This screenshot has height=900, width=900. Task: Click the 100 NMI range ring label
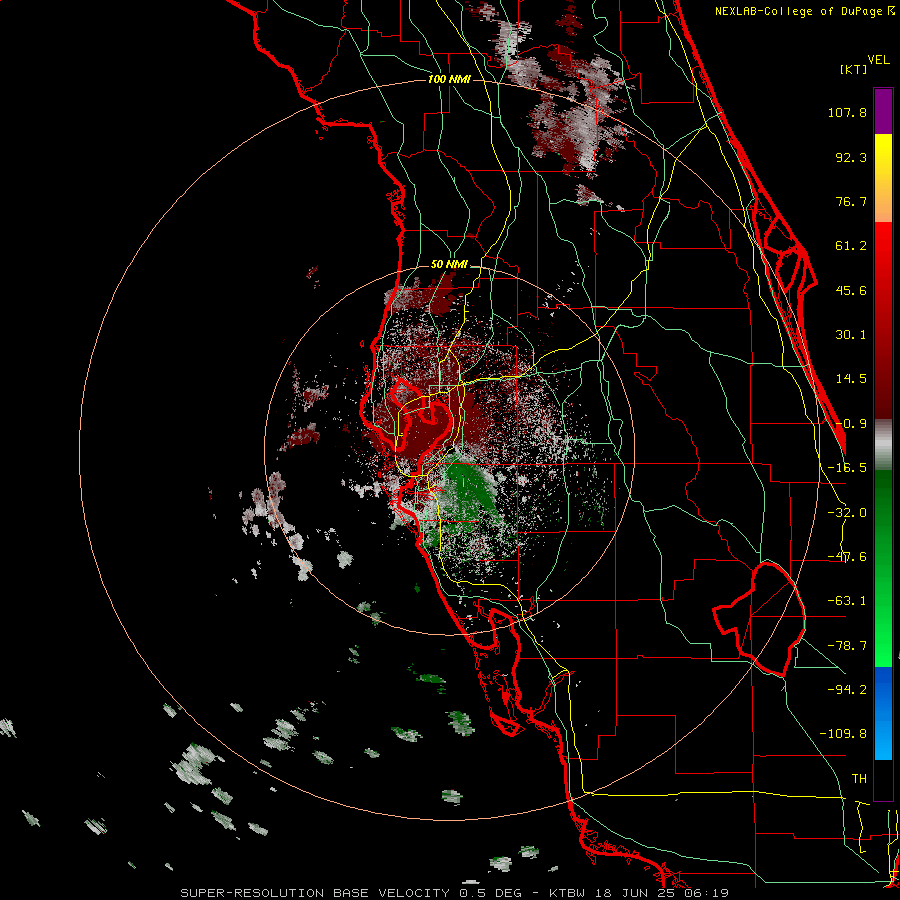[x=449, y=79]
